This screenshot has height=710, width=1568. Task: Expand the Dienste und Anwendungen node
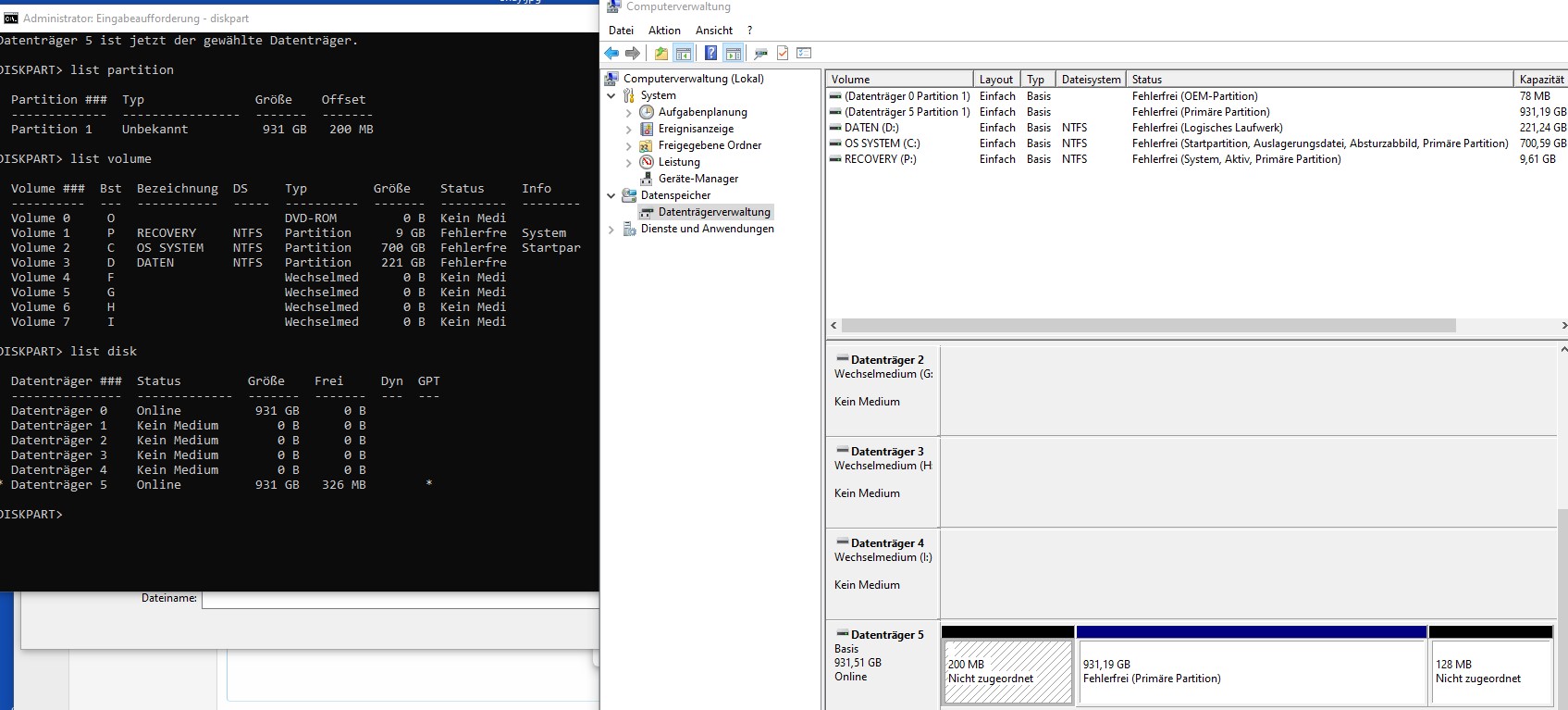tap(611, 229)
